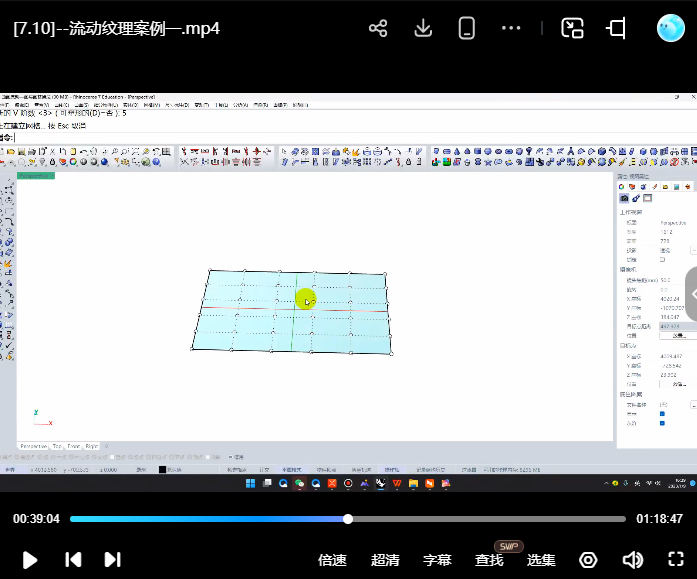Open the phone casting icon
Screen dimensions: 697x579
(x=466, y=28)
